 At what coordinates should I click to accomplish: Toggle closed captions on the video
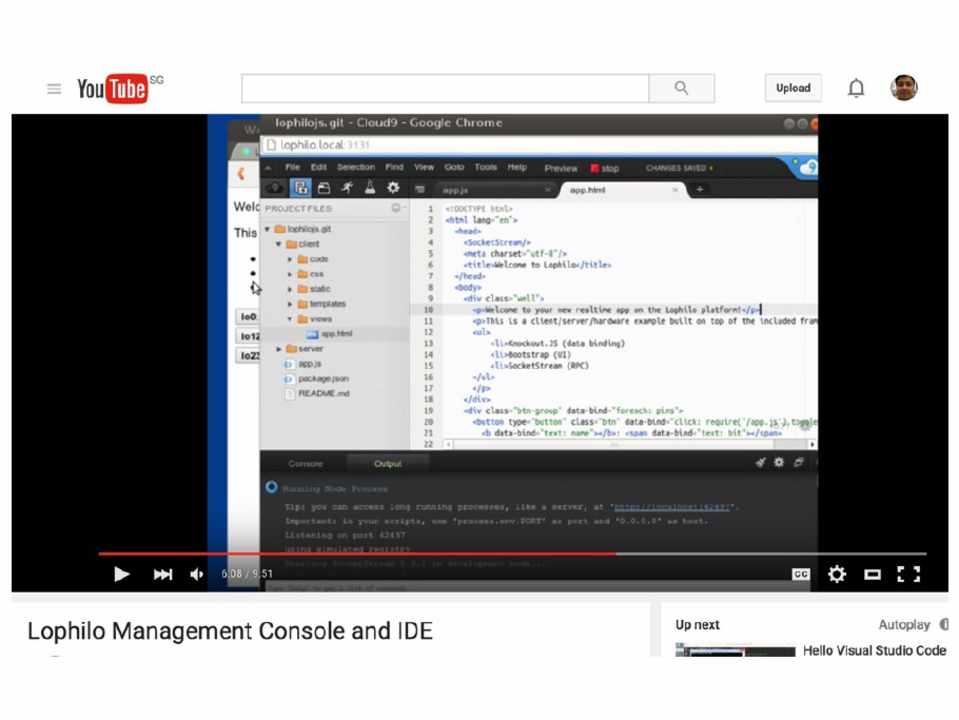tap(800, 574)
